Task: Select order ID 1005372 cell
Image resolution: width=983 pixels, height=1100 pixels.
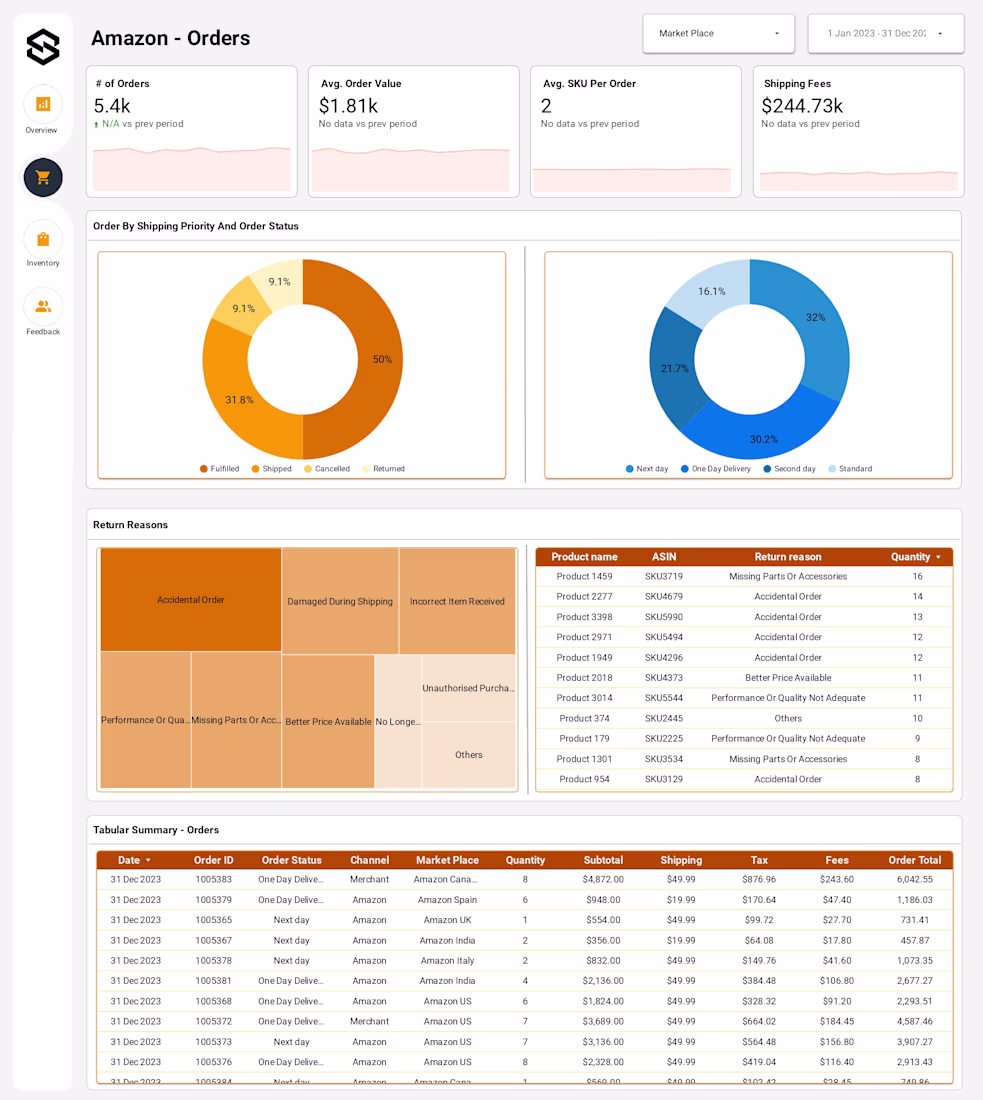Action: 213,1021
